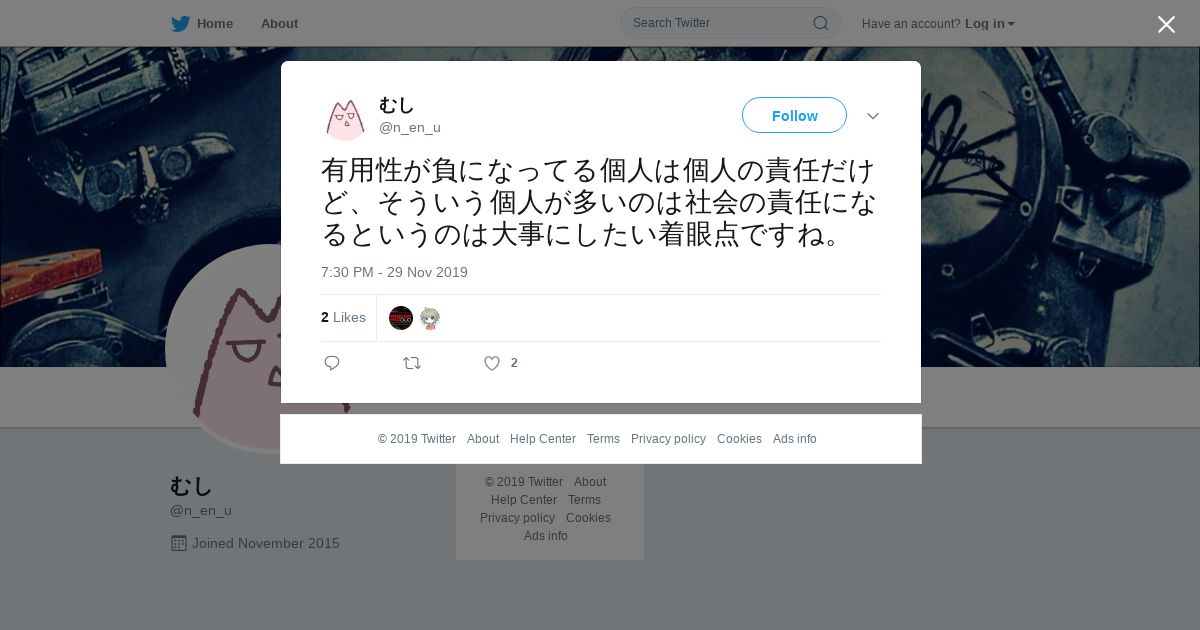Image resolution: width=1200 pixels, height=630 pixels.
Task: Open the @n_en_u handle in tweet header
Action: pyautogui.click(x=410, y=127)
